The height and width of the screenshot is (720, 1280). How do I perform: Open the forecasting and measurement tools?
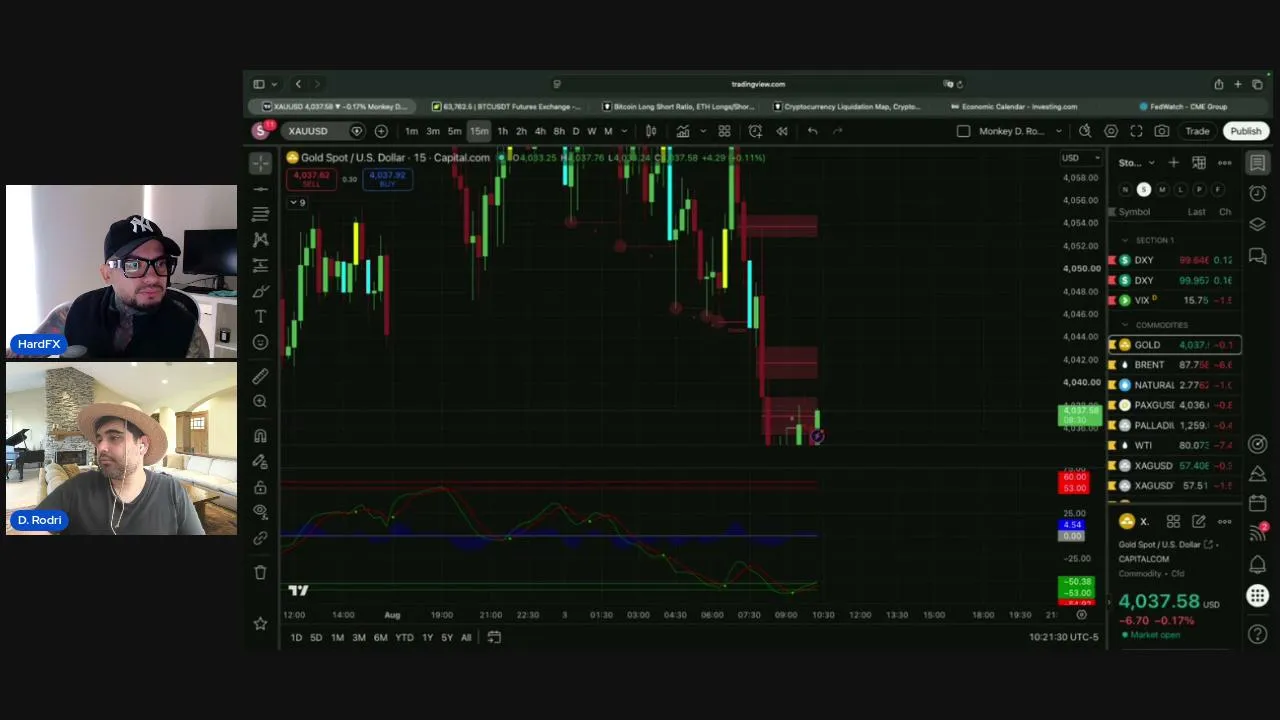[x=261, y=265]
